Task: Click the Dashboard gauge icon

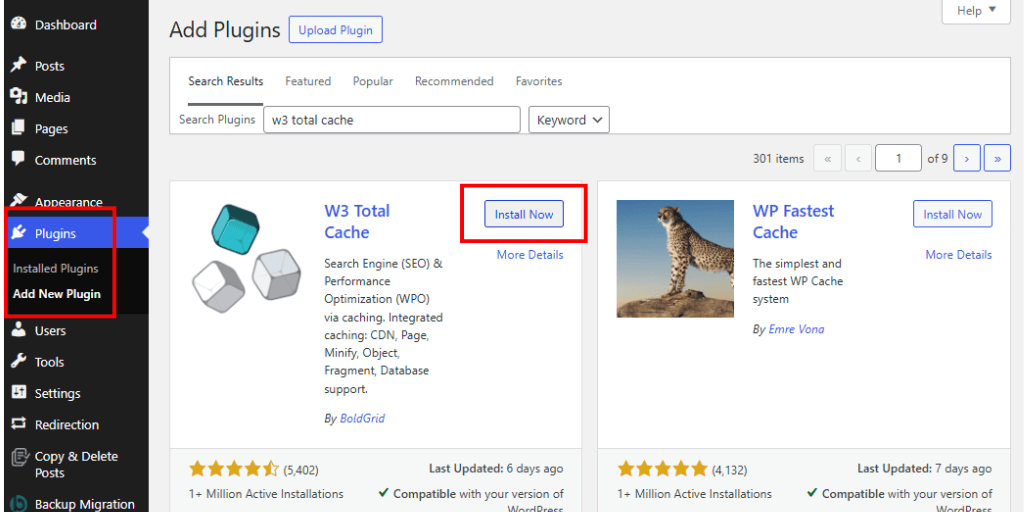Action: coord(19,24)
